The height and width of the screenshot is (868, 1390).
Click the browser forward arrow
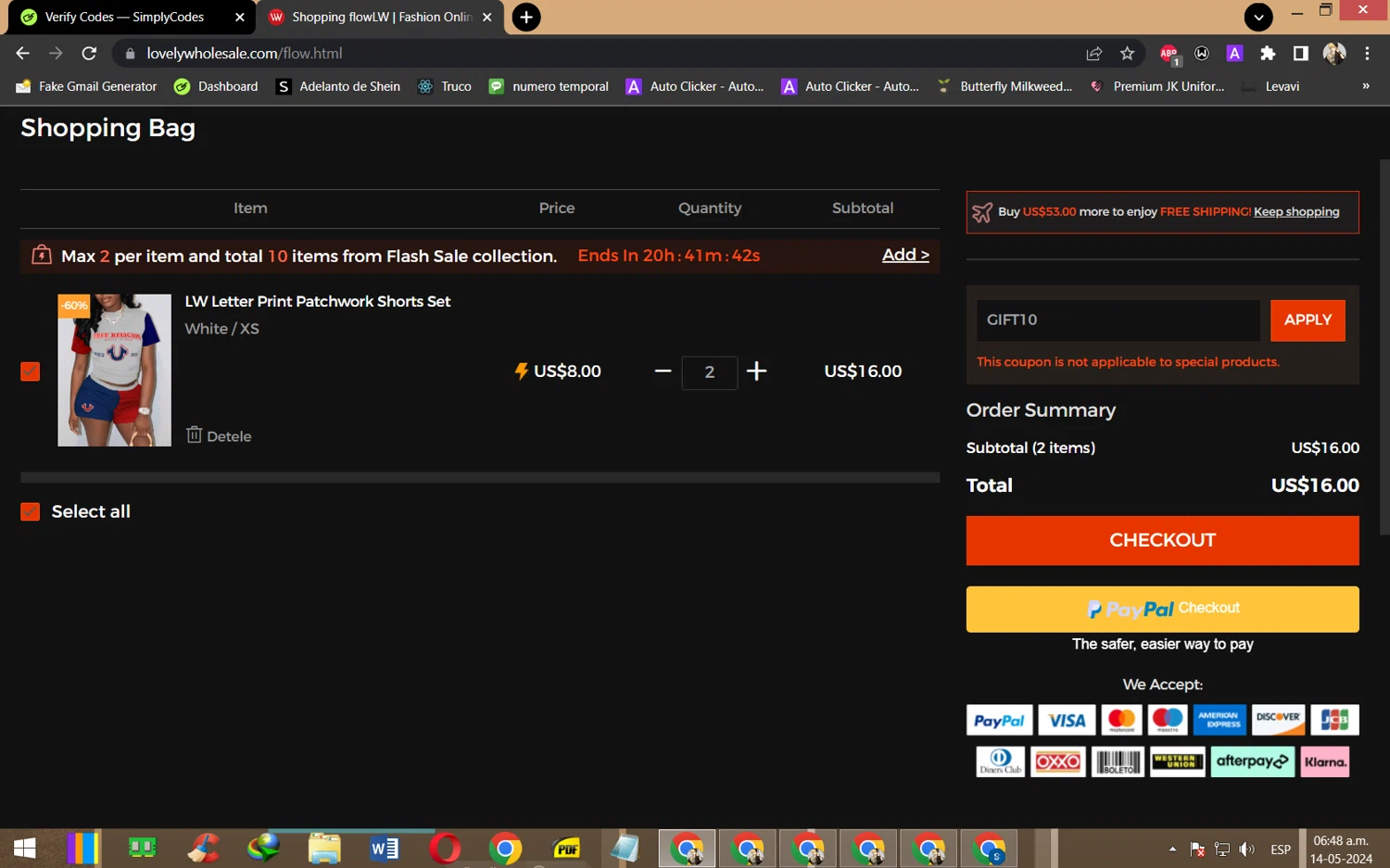click(57, 54)
